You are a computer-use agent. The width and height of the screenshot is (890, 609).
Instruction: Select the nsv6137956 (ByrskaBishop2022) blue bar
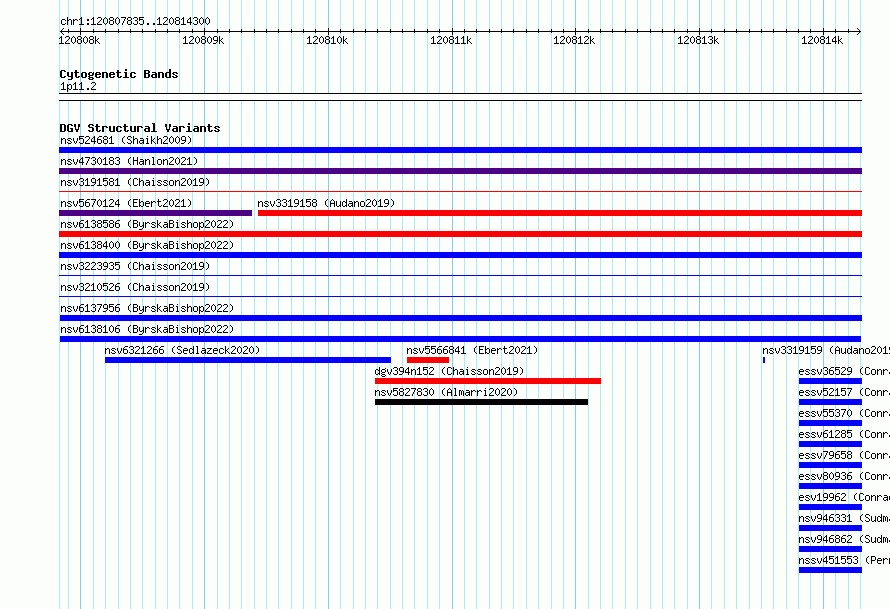coord(460,318)
